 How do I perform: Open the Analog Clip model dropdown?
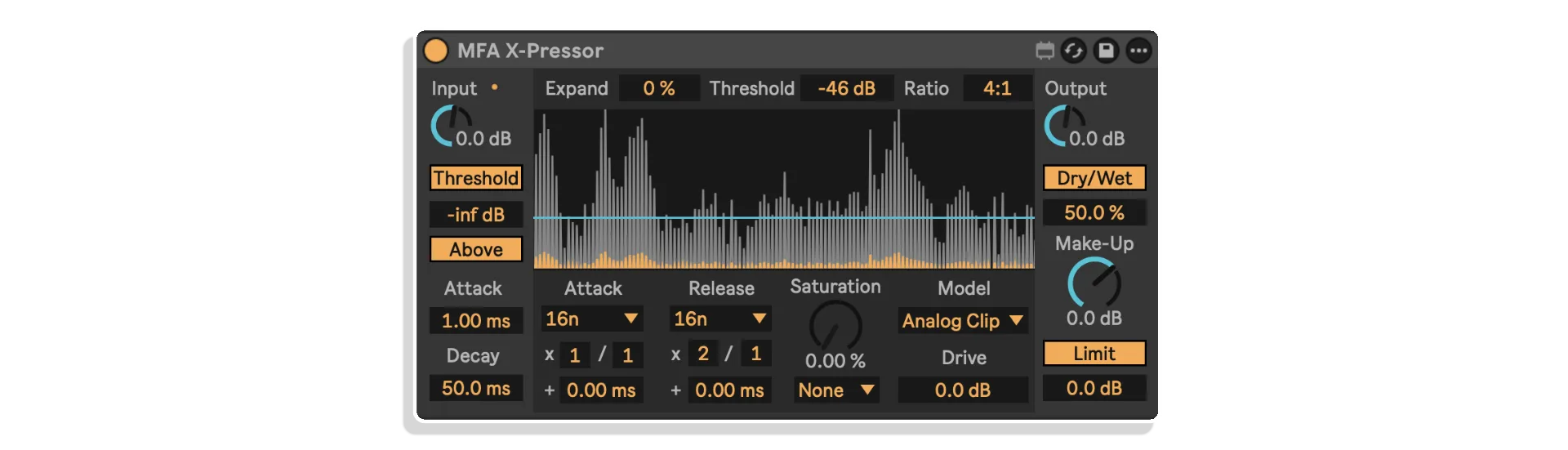tap(963, 321)
